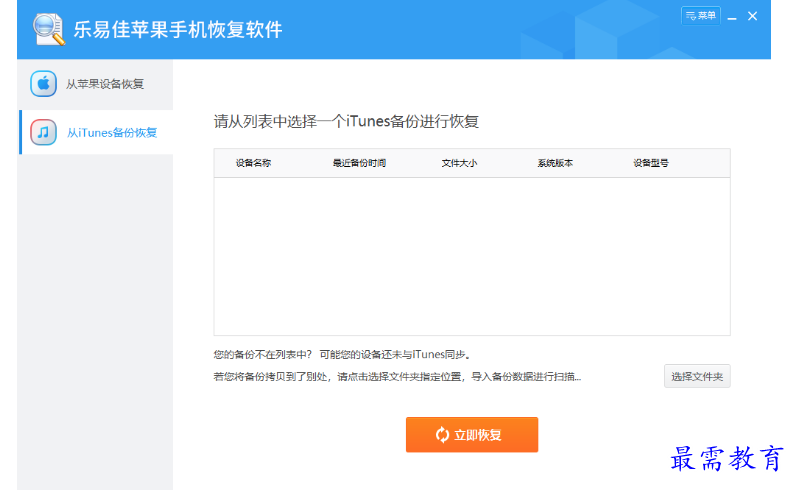
Task: Click the 设备型号 column header
Action: pos(651,163)
